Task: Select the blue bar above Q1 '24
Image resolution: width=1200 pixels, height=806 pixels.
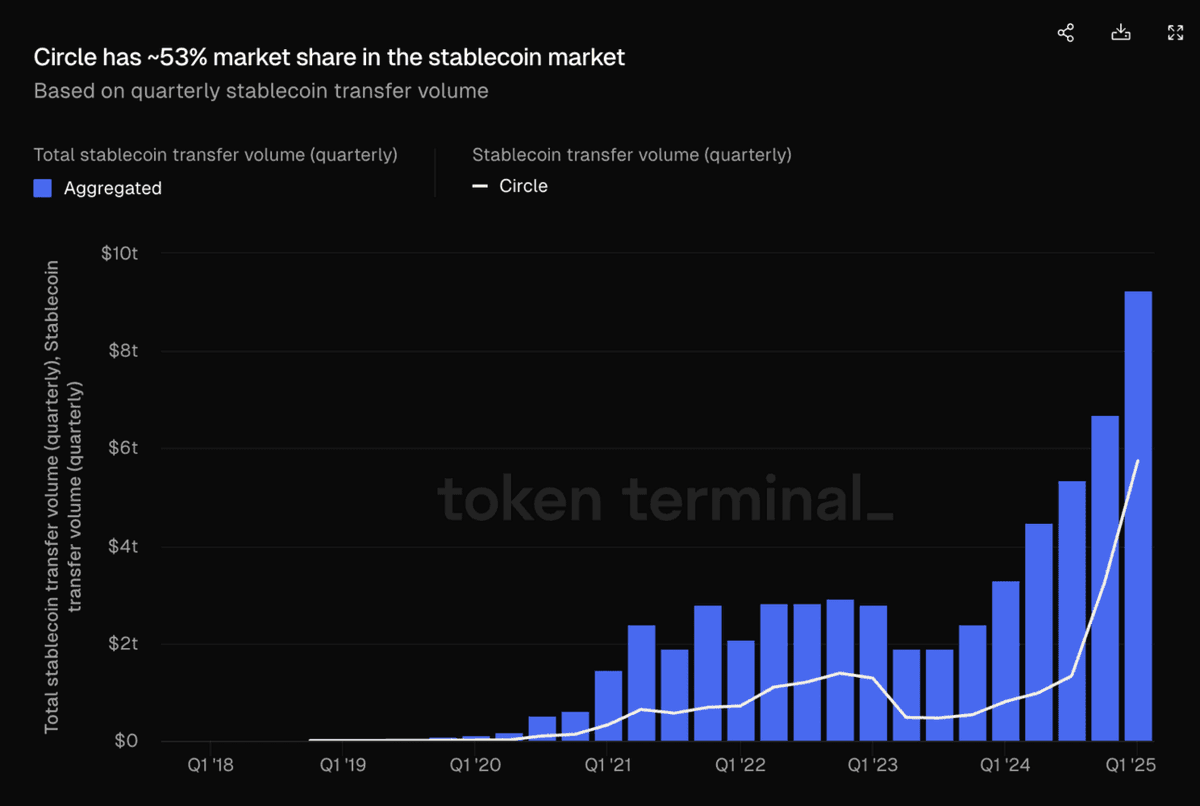Action: coord(1005,661)
